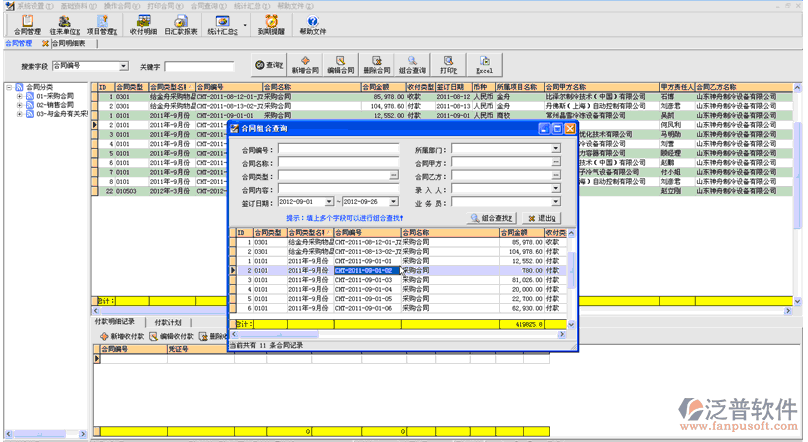Open the 签订日期 start date dropdown

pos(329,202)
